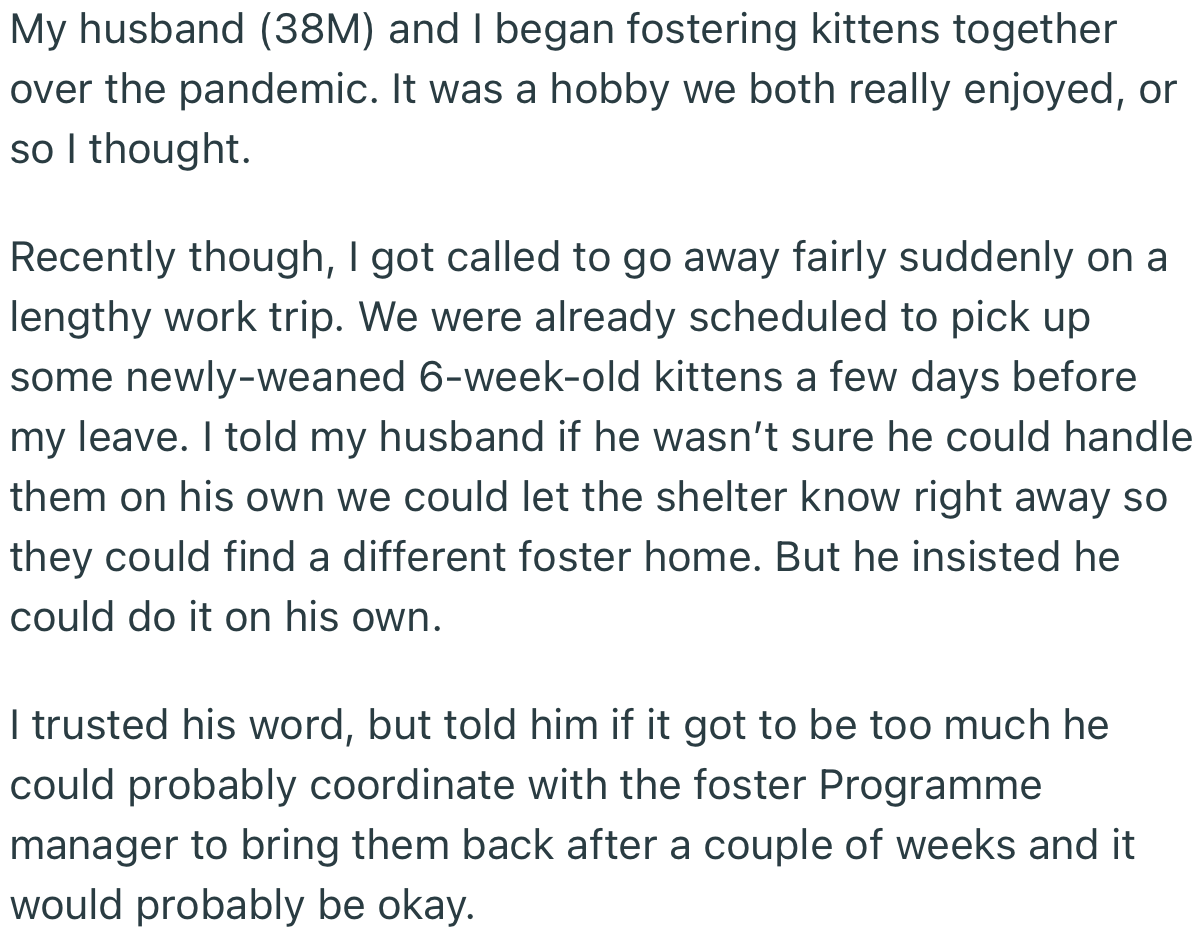Click the word "Programme"
The image size is (1194, 937).
point(930,786)
